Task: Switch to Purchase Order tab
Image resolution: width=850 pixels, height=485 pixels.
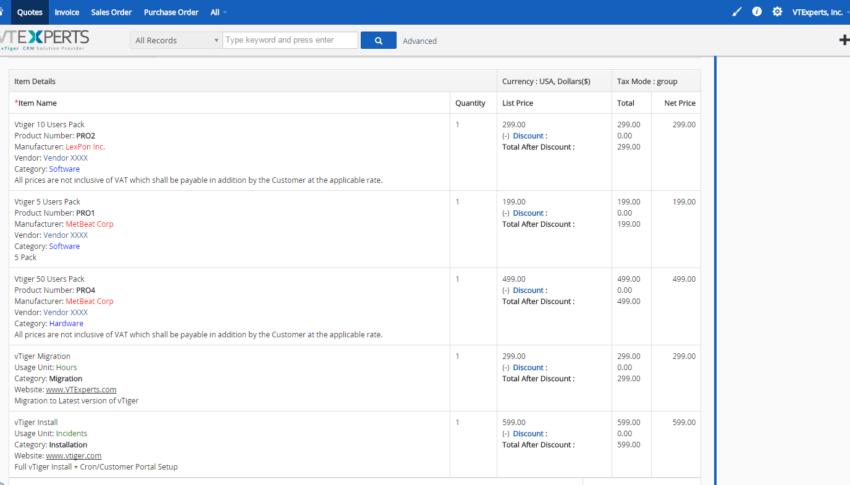Action: (x=171, y=12)
